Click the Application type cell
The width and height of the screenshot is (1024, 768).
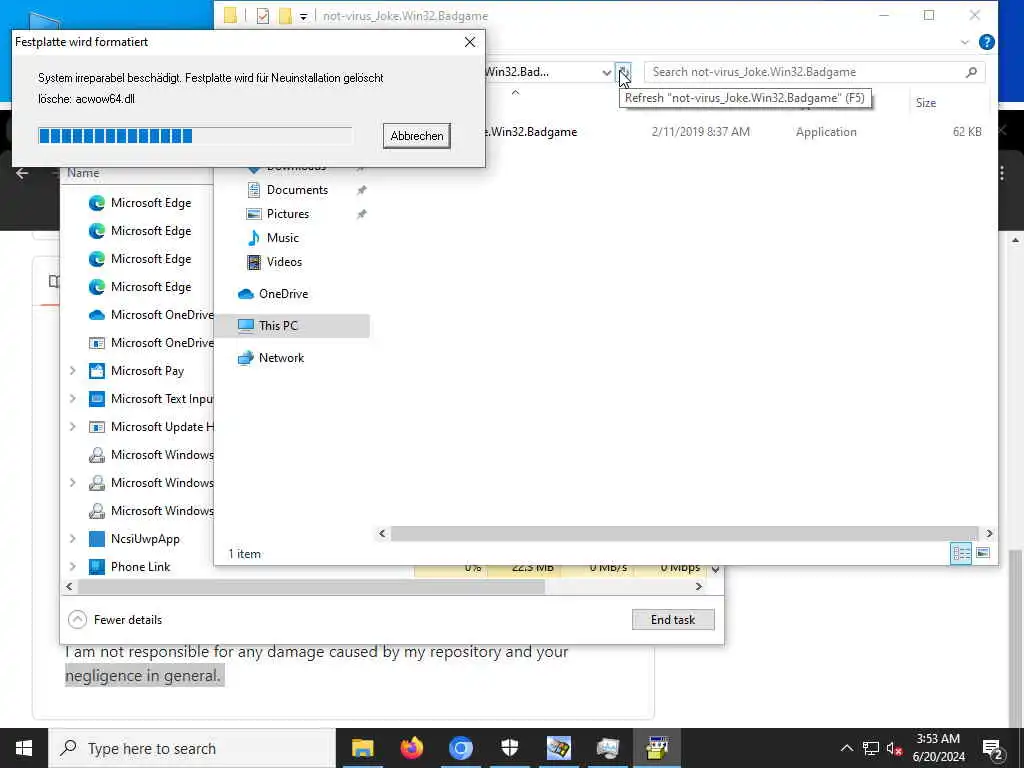coord(825,132)
